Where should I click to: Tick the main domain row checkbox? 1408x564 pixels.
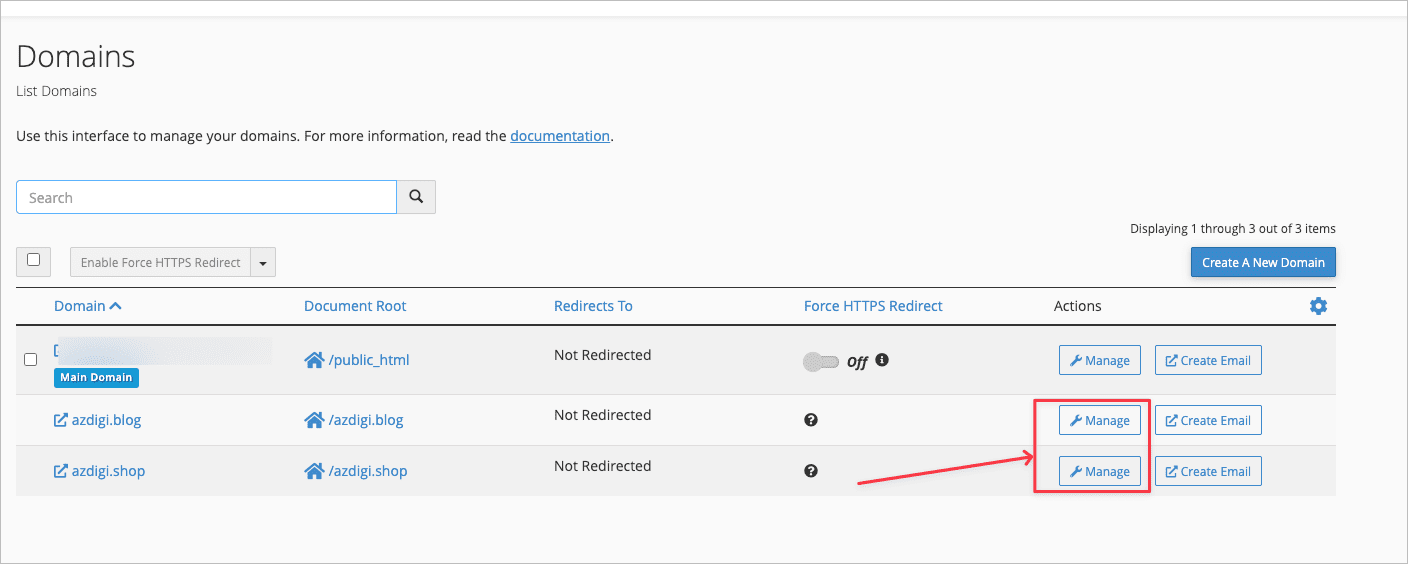[x=31, y=360]
